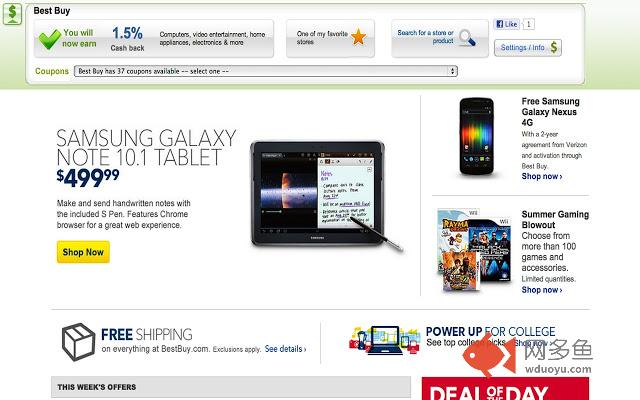
Task: Click the Galaxy Note 10.1 tablet image
Action: tap(326, 196)
